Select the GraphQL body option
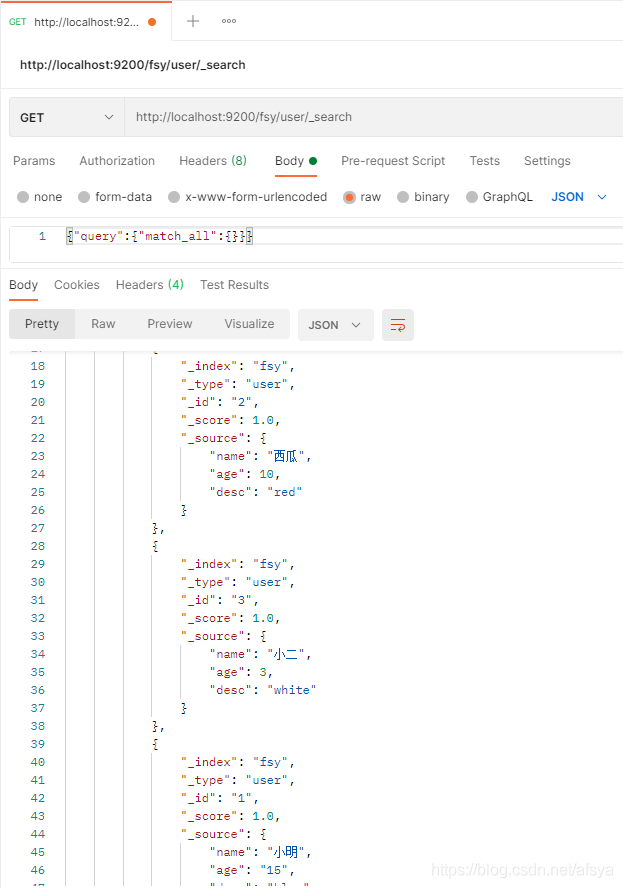Screen dimensions: 623x888 coord(472,197)
